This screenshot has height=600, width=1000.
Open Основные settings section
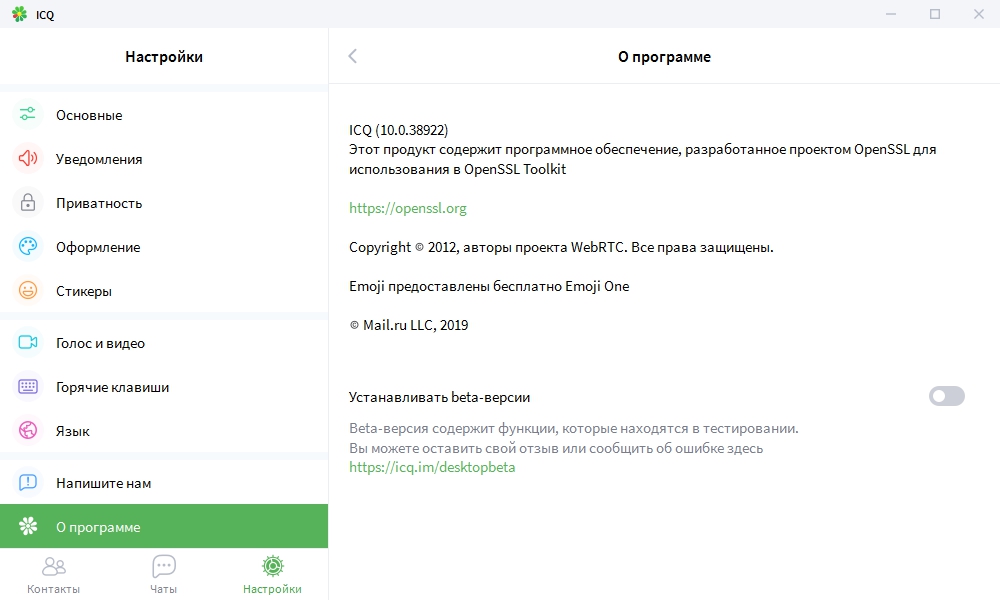[x=164, y=115]
